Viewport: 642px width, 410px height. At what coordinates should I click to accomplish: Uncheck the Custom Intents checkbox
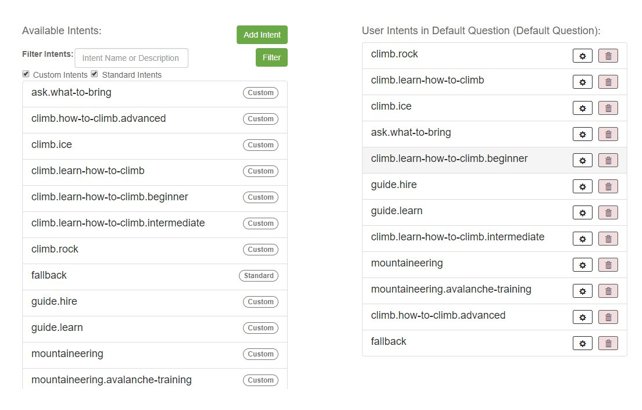point(26,74)
